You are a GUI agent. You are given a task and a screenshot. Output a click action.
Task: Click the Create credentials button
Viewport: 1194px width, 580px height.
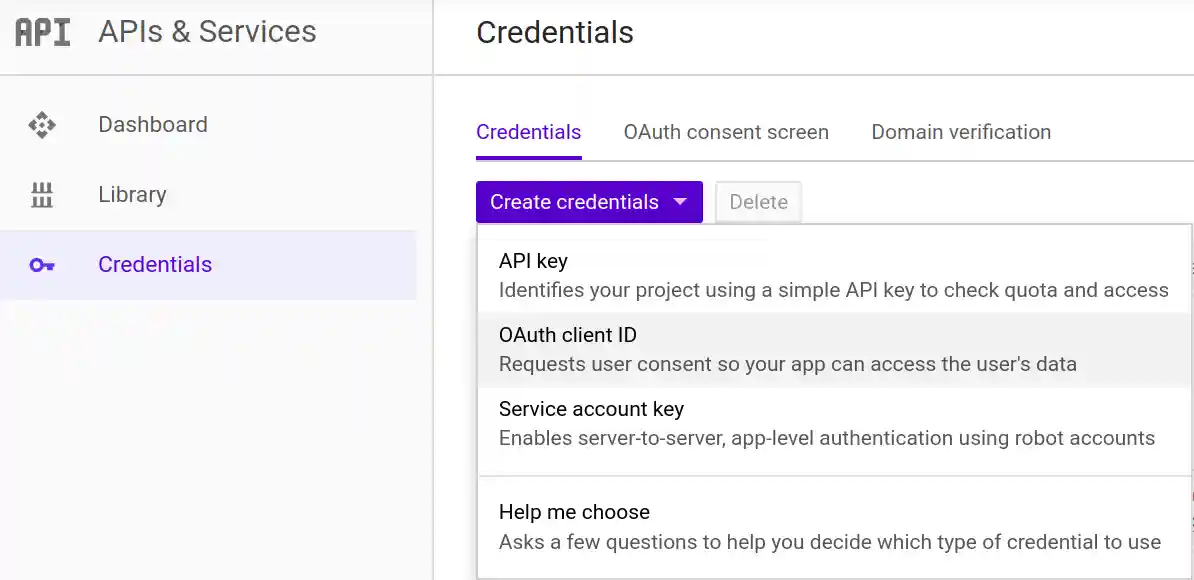coord(573,202)
